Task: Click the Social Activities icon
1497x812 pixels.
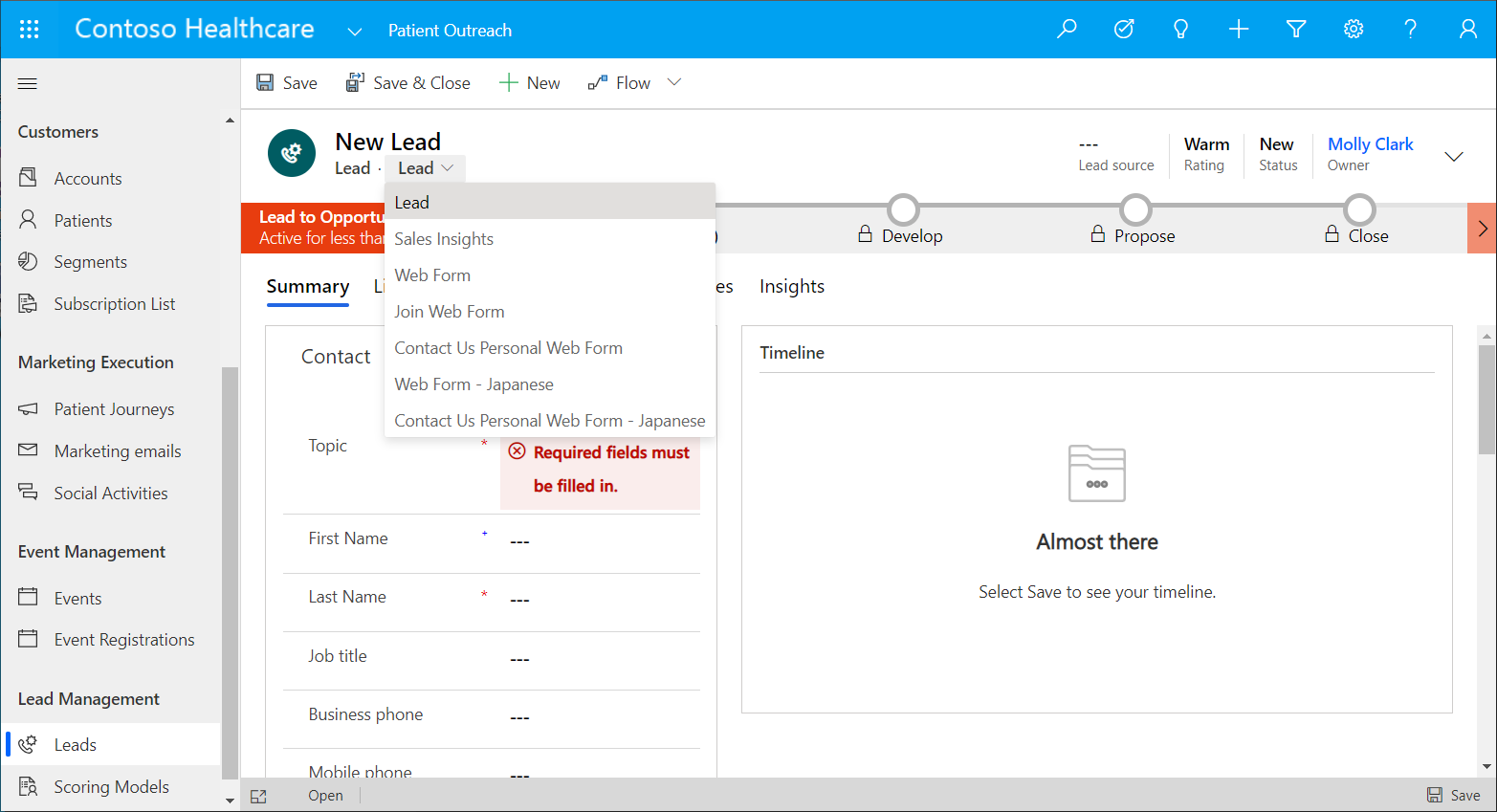Action: tap(29, 493)
